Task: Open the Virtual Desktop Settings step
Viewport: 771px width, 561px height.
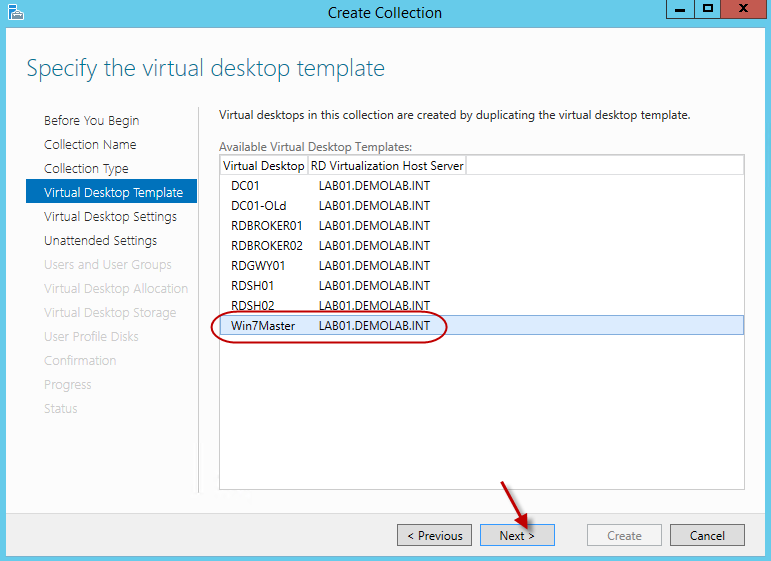Action: tap(110, 217)
